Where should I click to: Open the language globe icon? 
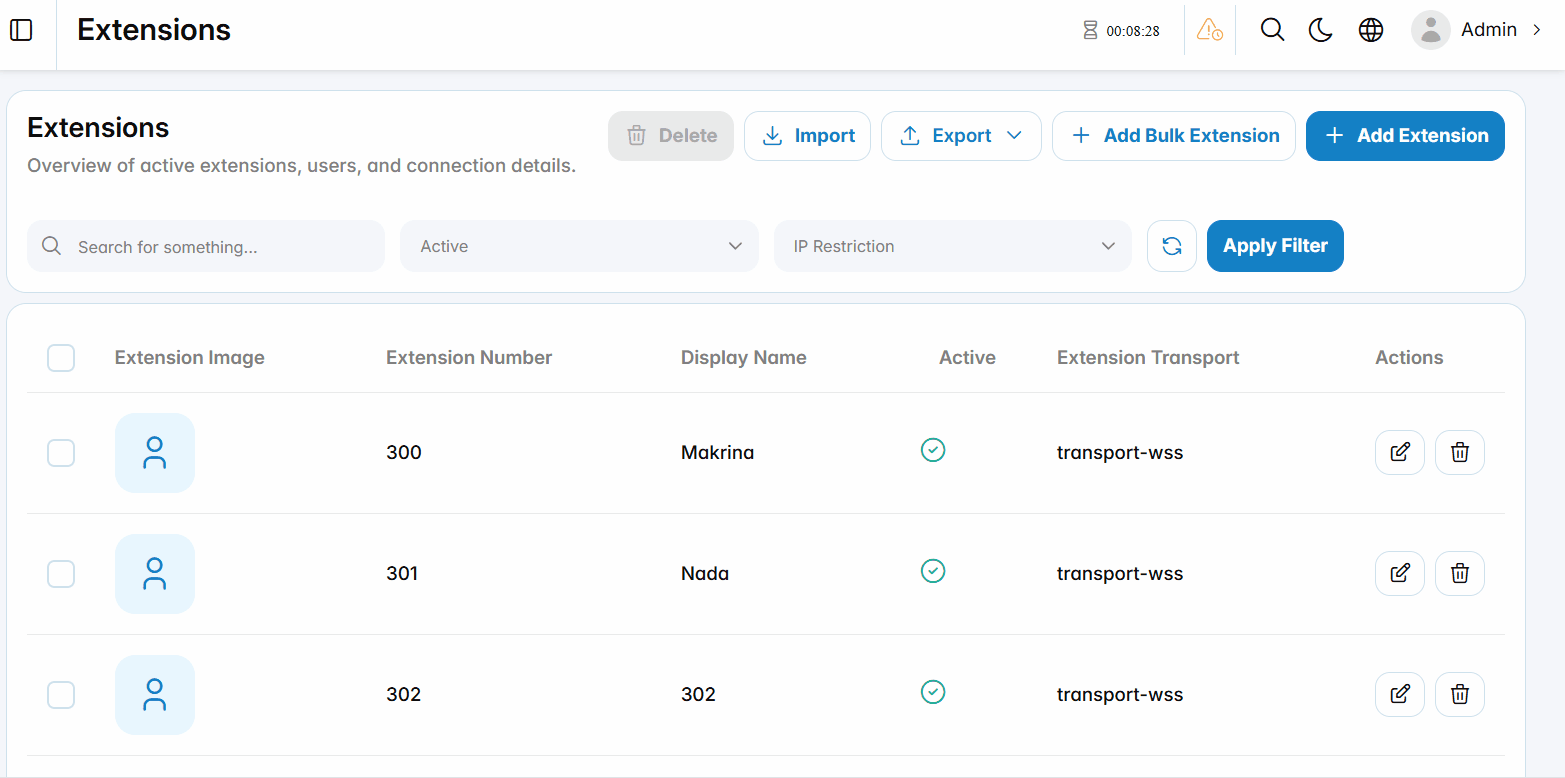(1371, 30)
